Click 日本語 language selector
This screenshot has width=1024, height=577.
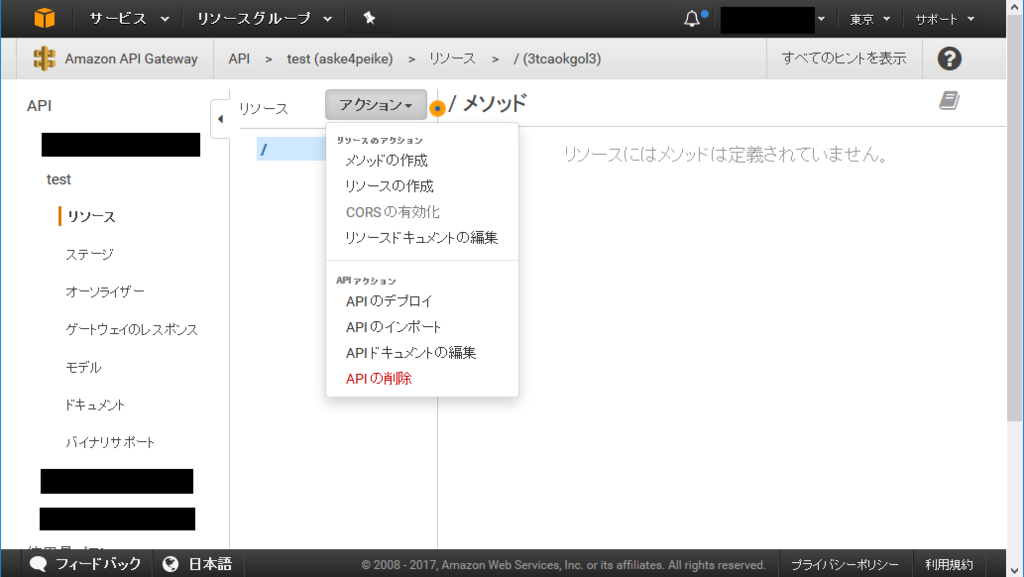(210, 564)
